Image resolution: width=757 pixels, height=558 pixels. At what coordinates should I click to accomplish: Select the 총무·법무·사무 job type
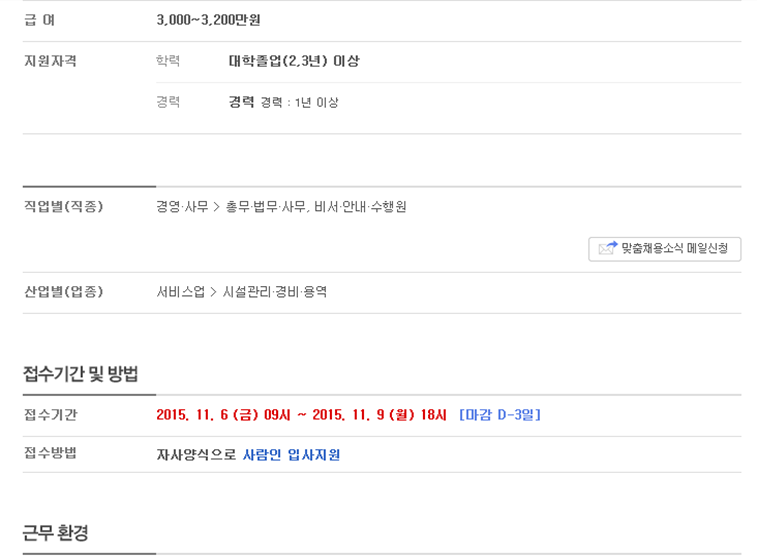[x=266, y=207]
